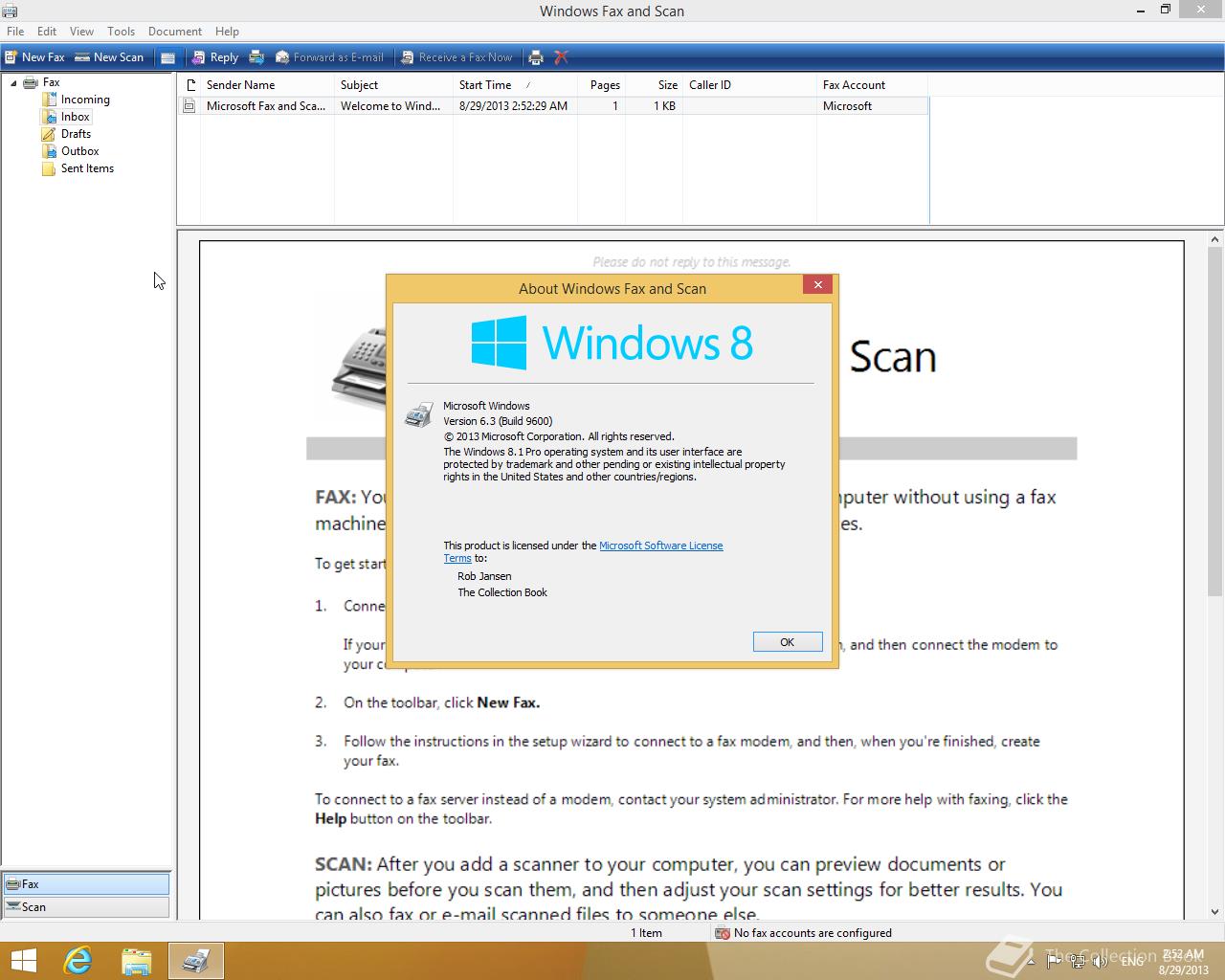Click Receive a Fax Now button
Viewport: 1225px width, 980px height.
click(457, 57)
